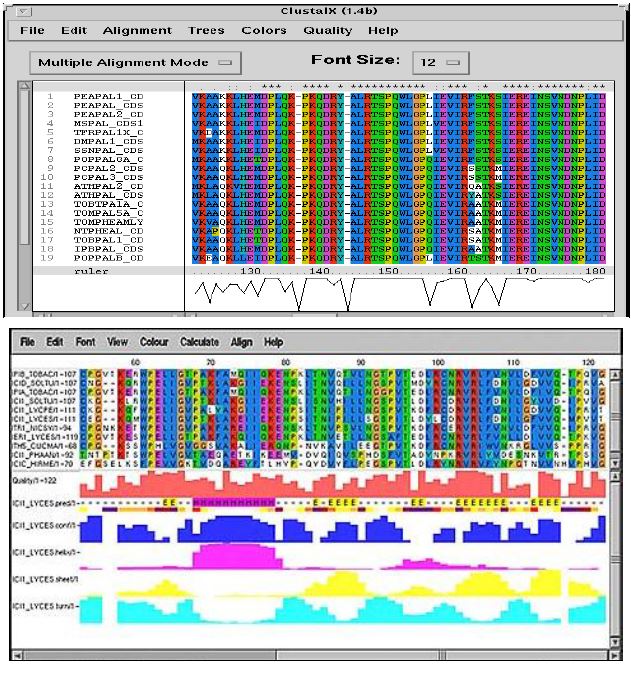Open the ClustalX Colors menu
The image size is (631, 676).
pos(263,31)
